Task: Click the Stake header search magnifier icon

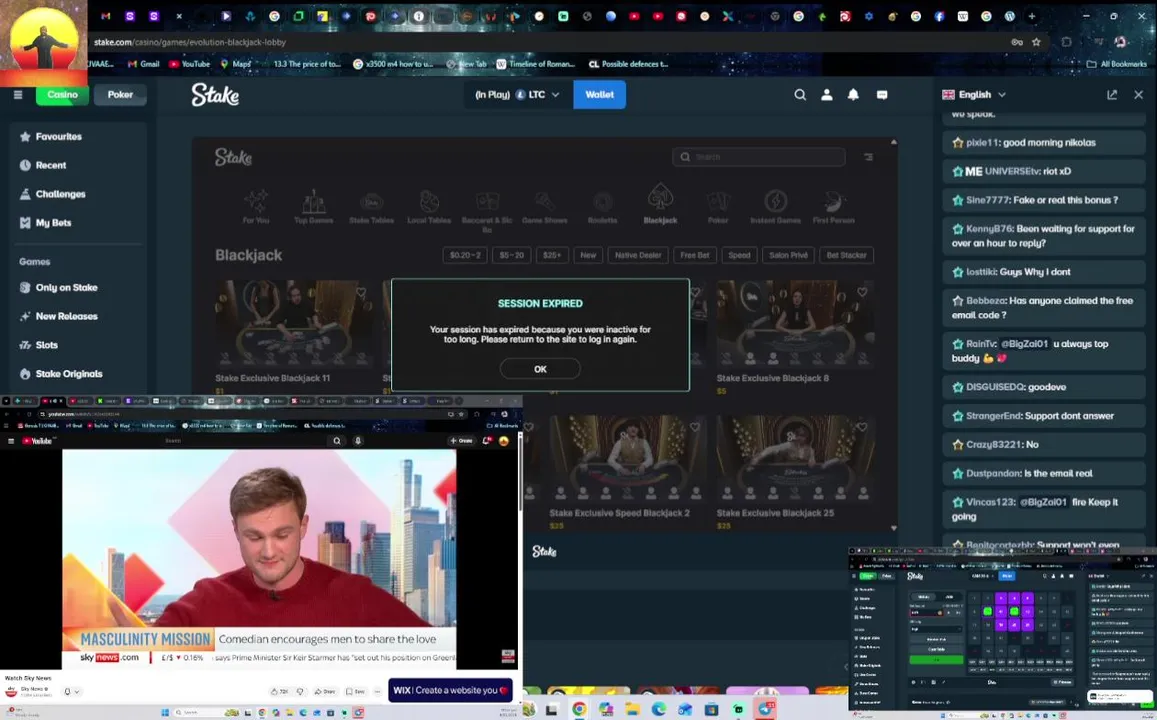Action: pos(800,94)
